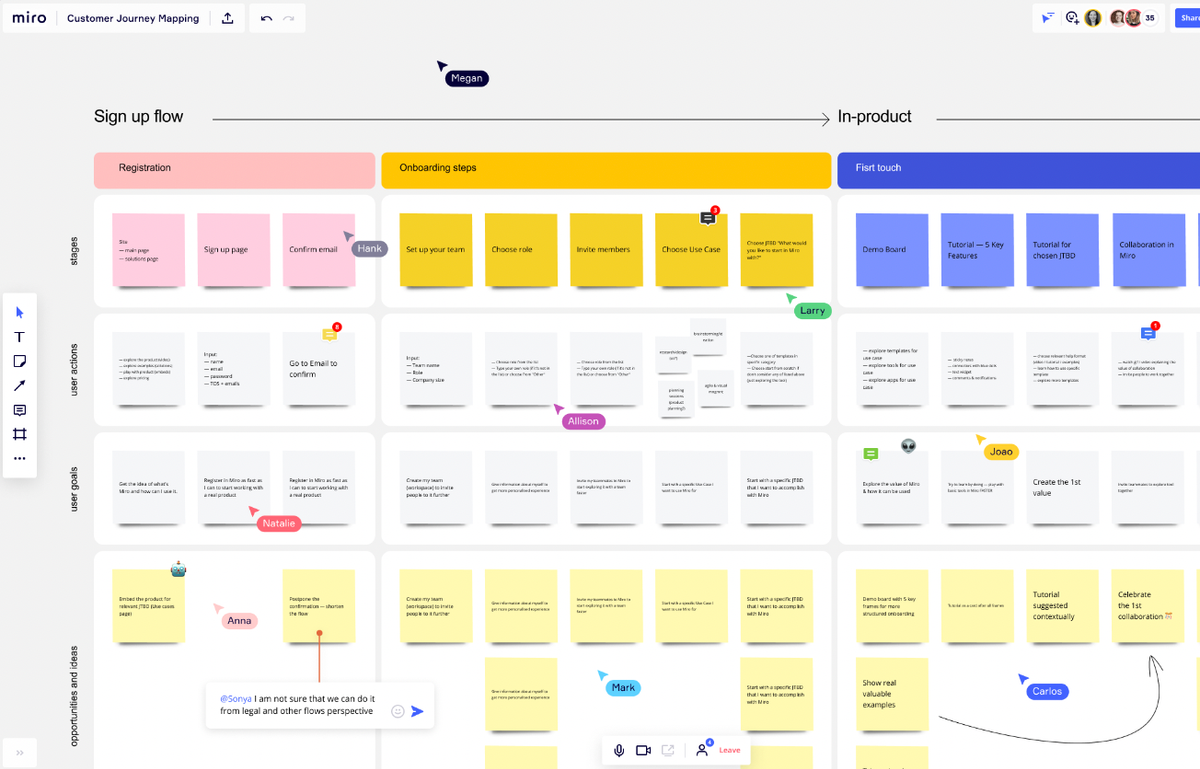Image resolution: width=1200 pixels, height=769 pixels.
Task: Open call participants list icon
Action: 703,749
